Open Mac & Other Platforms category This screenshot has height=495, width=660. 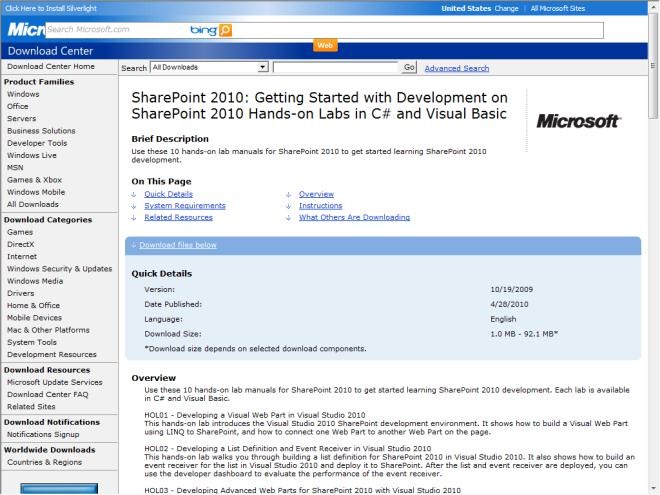coord(48,330)
